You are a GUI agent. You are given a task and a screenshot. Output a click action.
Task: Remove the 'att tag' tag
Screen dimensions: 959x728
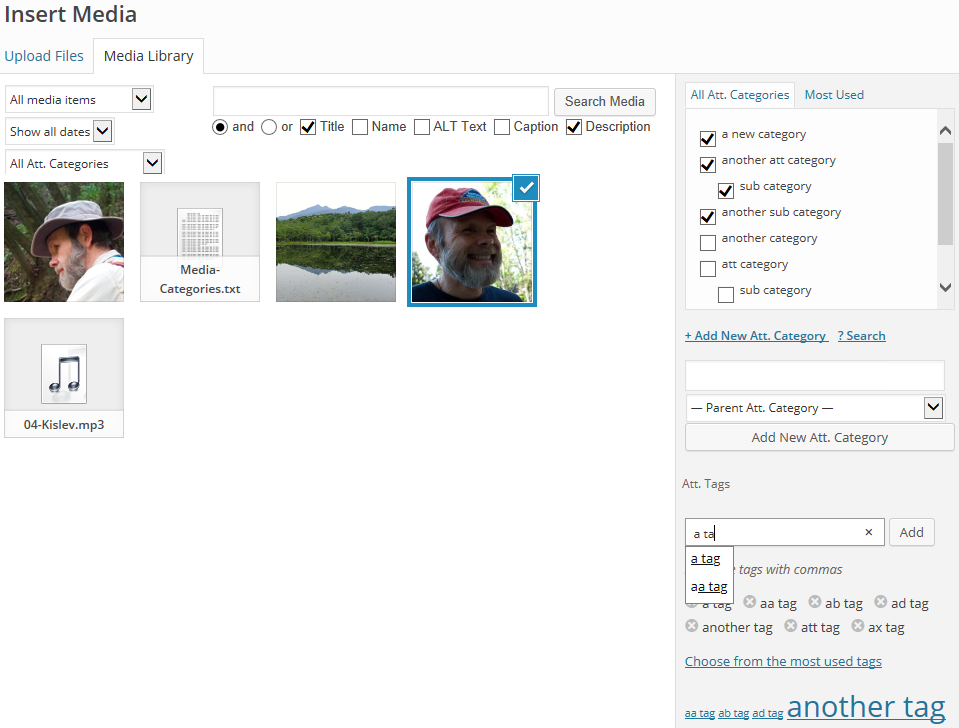pos(790,626)
